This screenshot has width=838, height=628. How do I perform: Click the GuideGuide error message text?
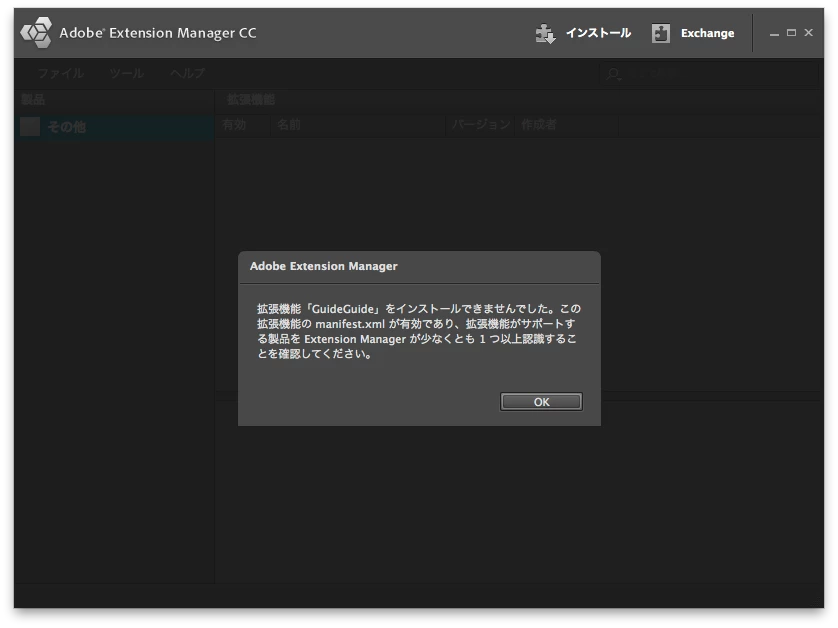(418, 331)
